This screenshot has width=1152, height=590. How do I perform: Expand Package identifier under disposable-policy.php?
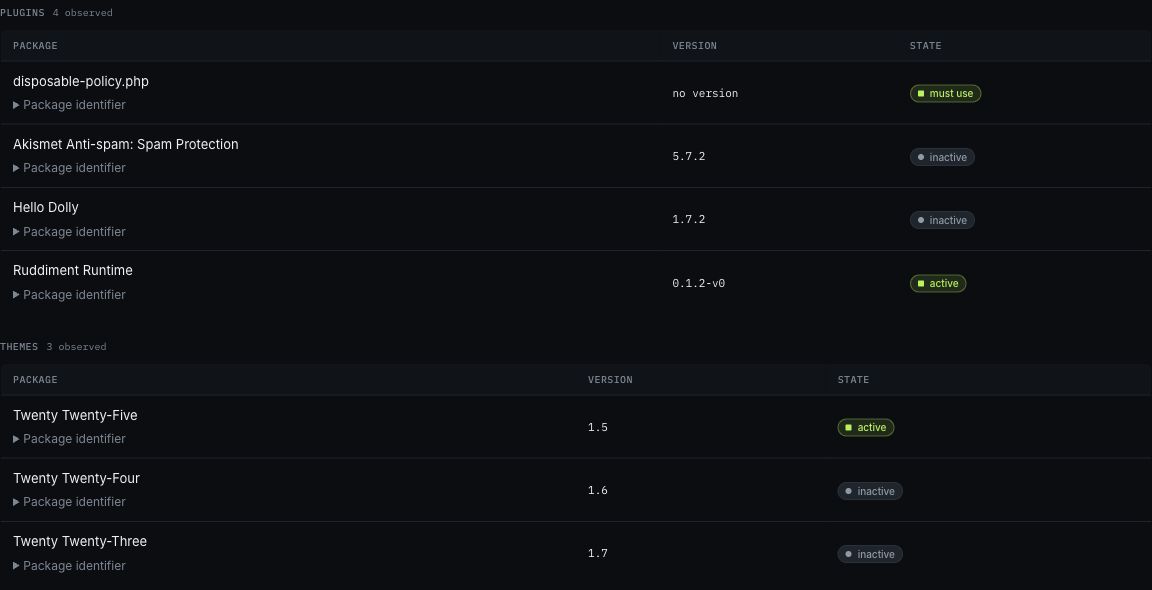69,105
